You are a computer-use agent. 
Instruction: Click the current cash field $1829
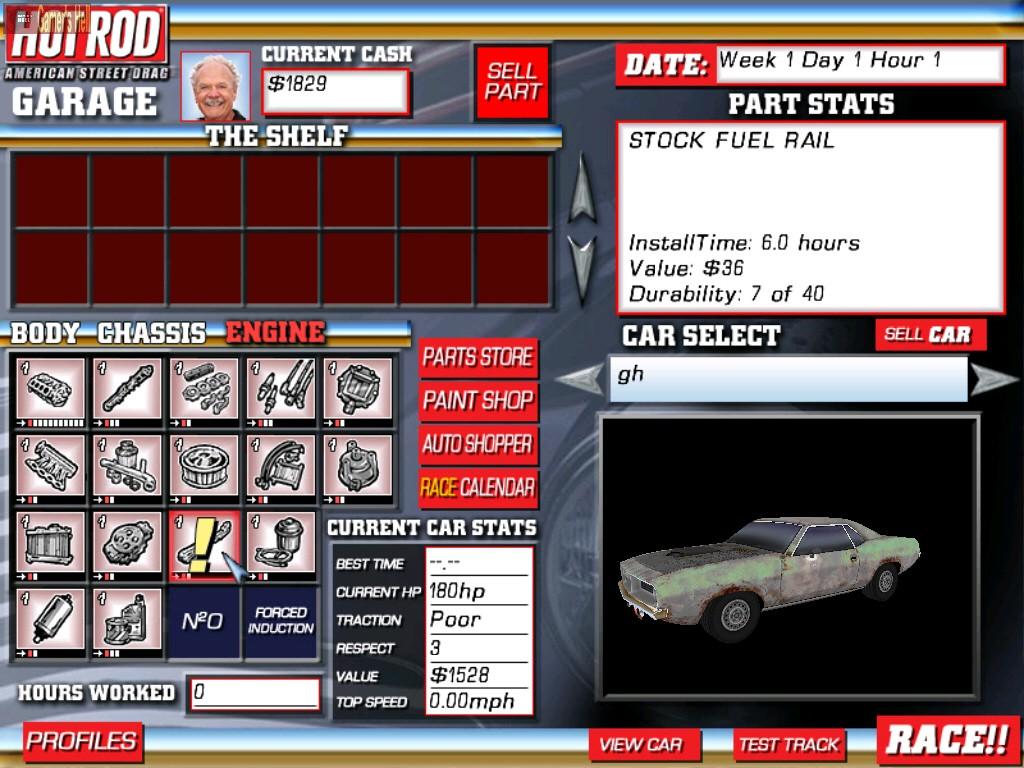pos(336,91)
